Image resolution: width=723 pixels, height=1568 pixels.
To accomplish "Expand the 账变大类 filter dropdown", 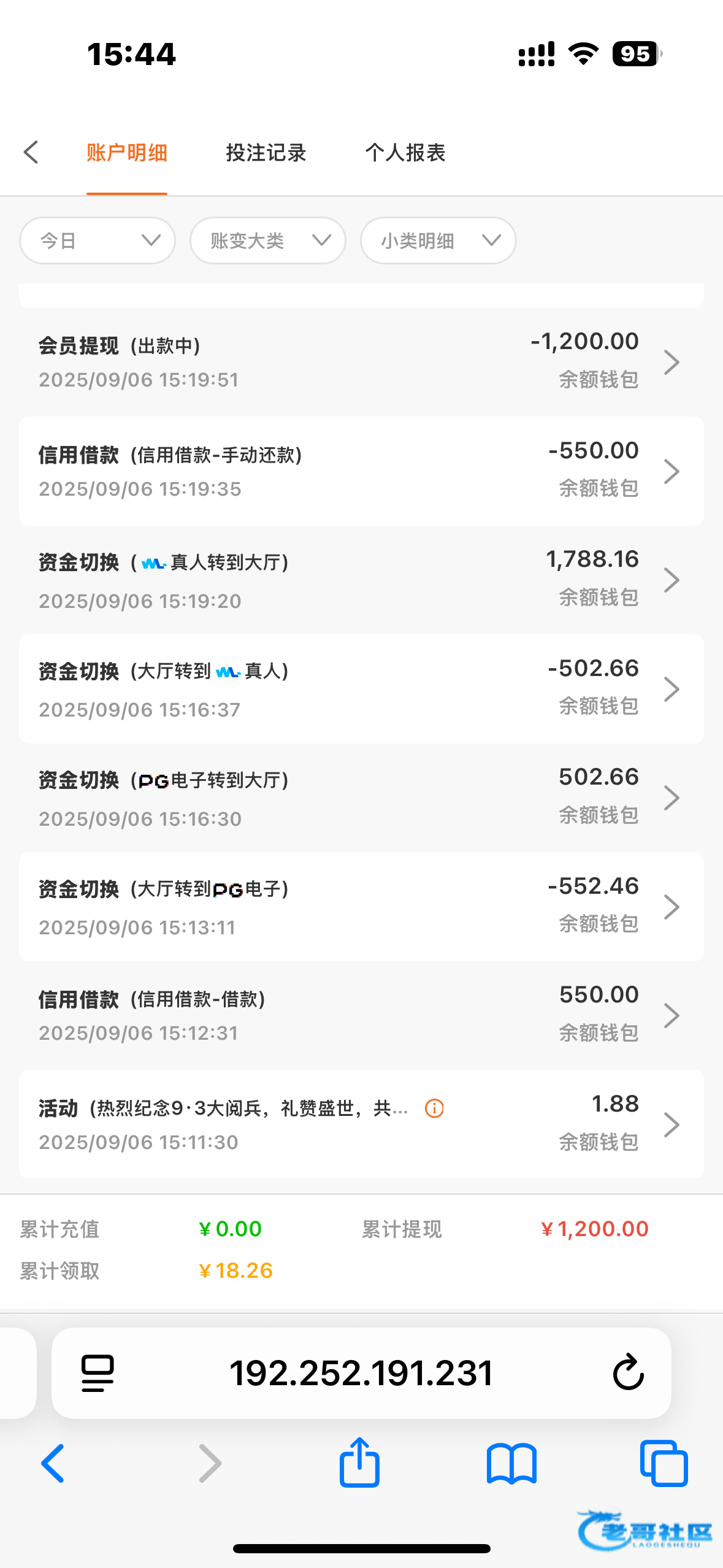I will tap(268, 240).
